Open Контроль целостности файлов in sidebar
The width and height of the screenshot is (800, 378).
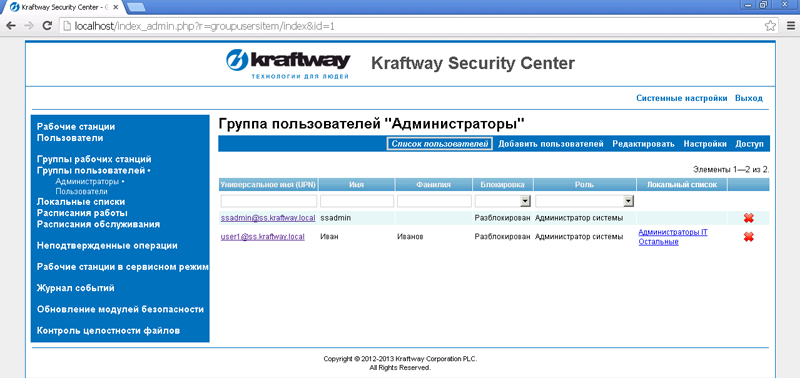pyautogui.click(x=109, y=331)
